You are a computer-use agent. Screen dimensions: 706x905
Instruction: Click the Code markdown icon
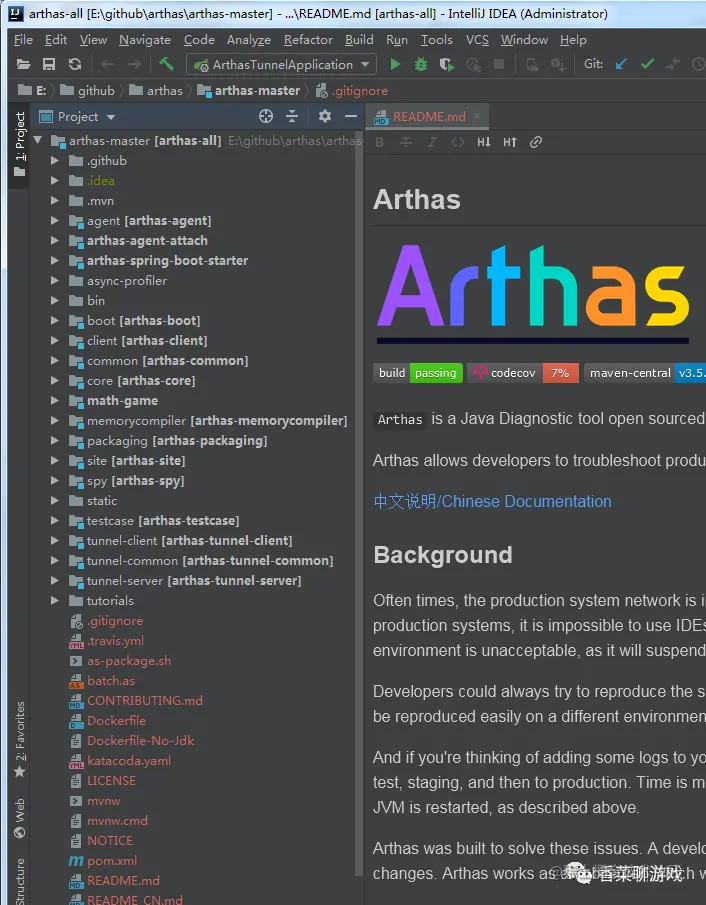pyautogui.click(x=458, y=142)
